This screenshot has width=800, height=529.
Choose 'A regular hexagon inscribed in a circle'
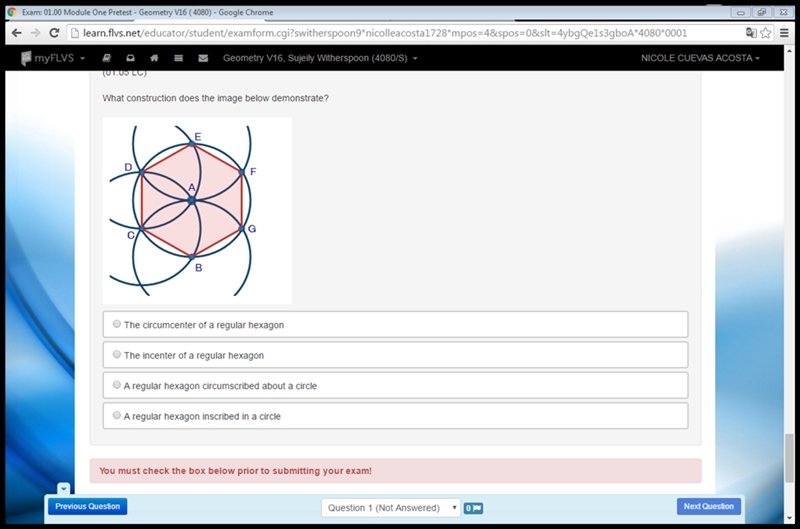pos(395,416)
